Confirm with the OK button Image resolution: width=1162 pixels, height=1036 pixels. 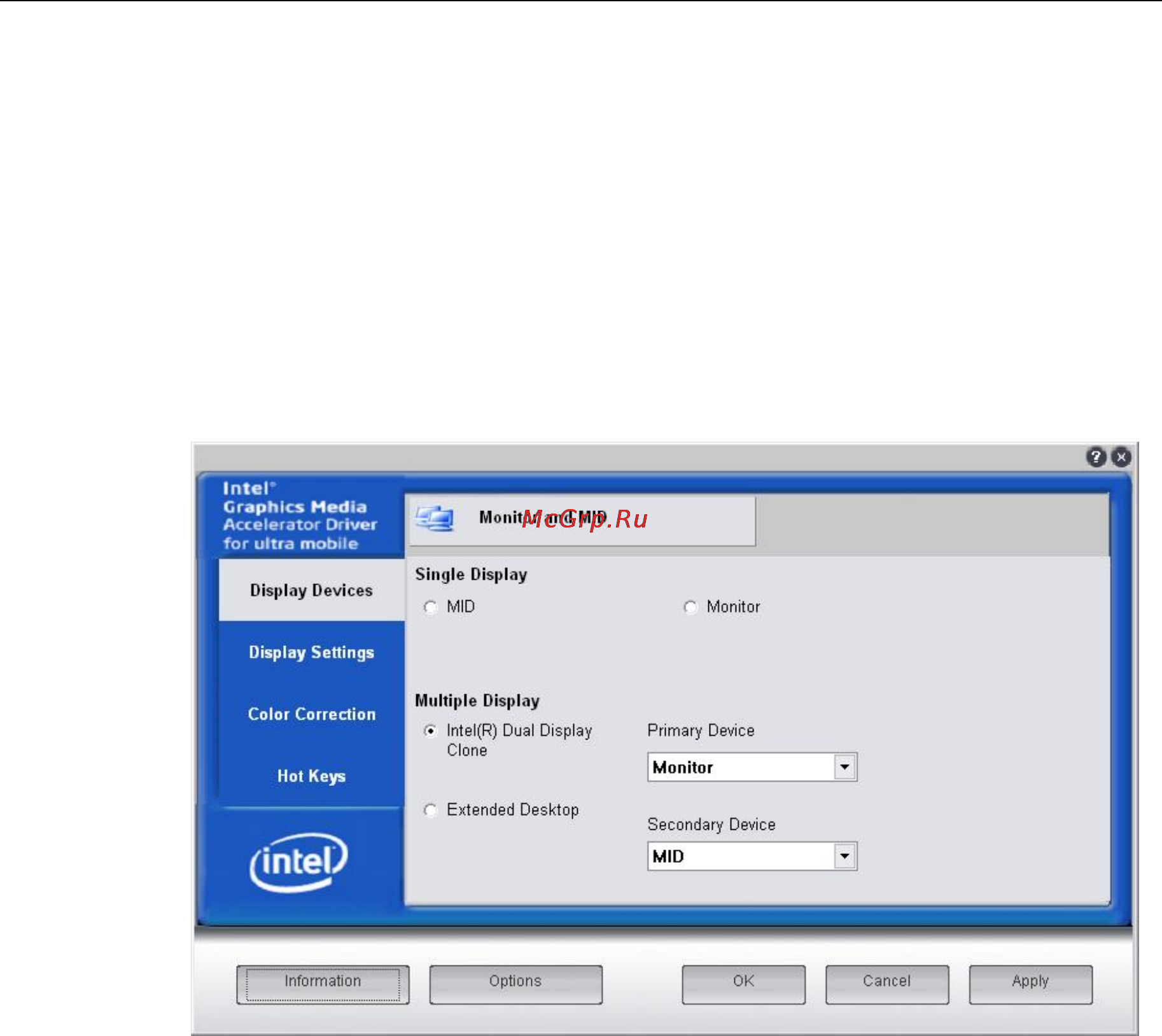743,984
